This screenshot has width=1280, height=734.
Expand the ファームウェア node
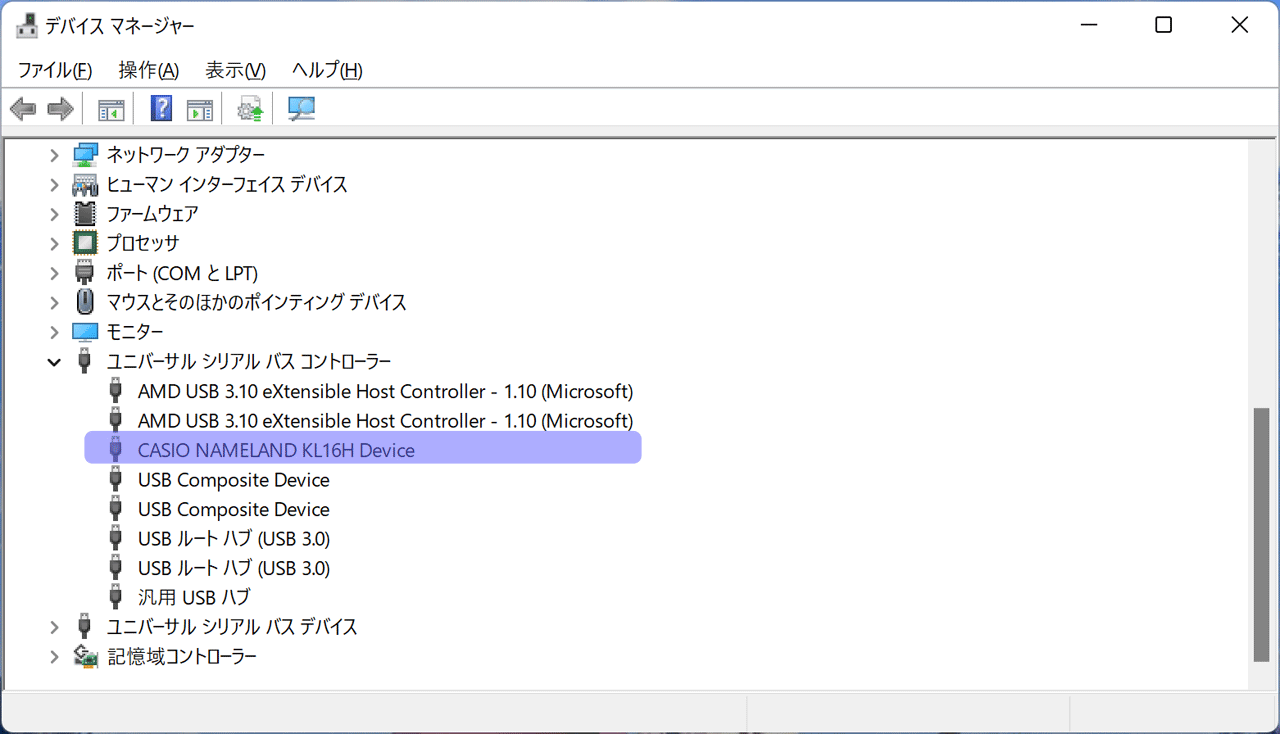click(55, 214)
